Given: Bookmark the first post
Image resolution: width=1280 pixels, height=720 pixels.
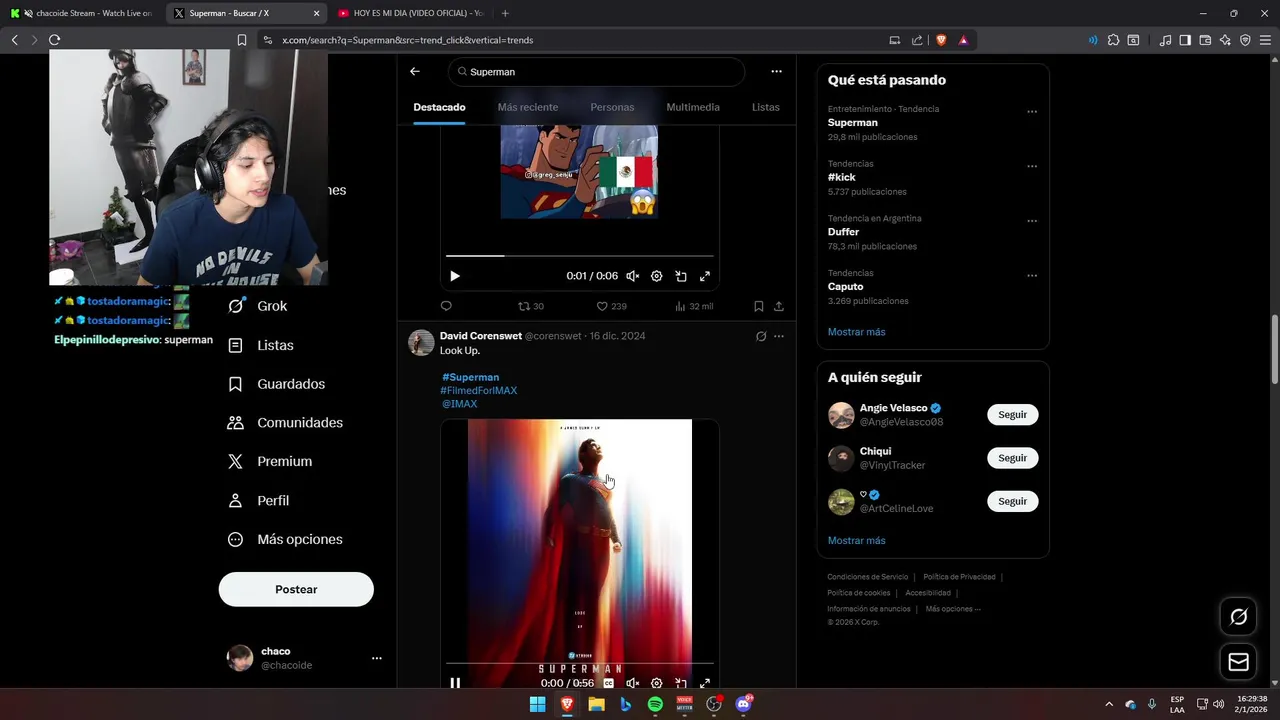Looking at the screenshot, I should point(759,306).
